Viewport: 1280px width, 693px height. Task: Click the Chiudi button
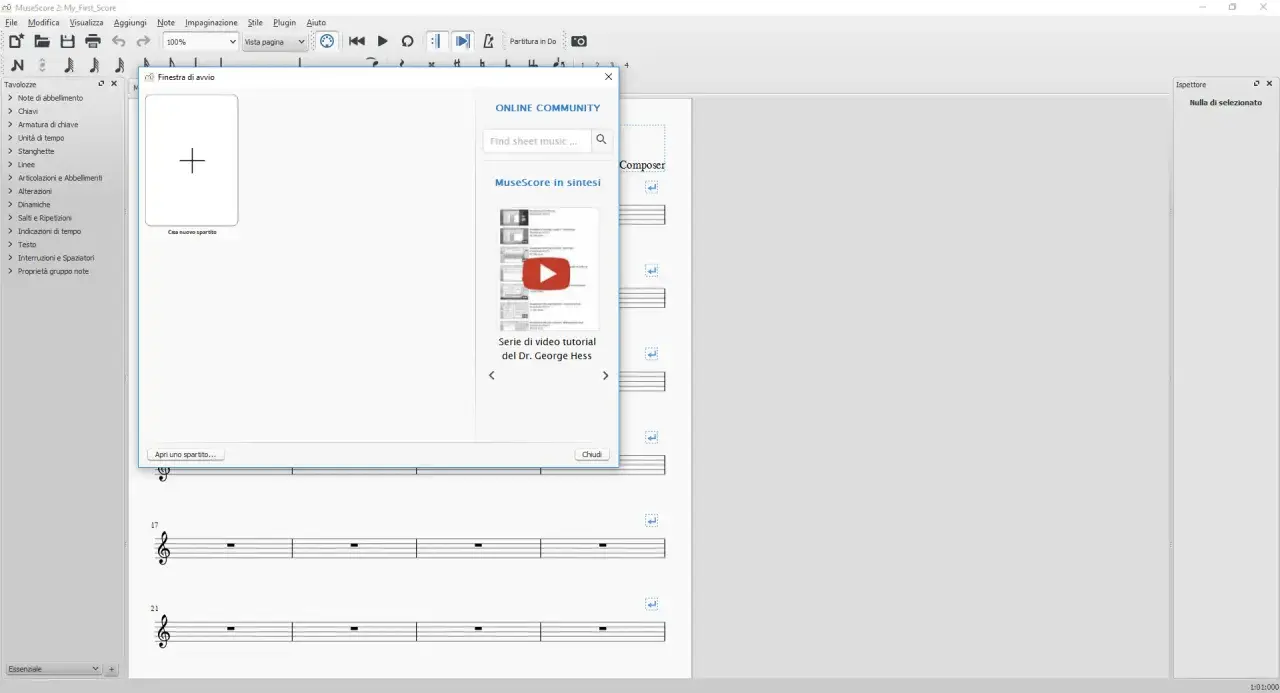click(x=592, y=454)
